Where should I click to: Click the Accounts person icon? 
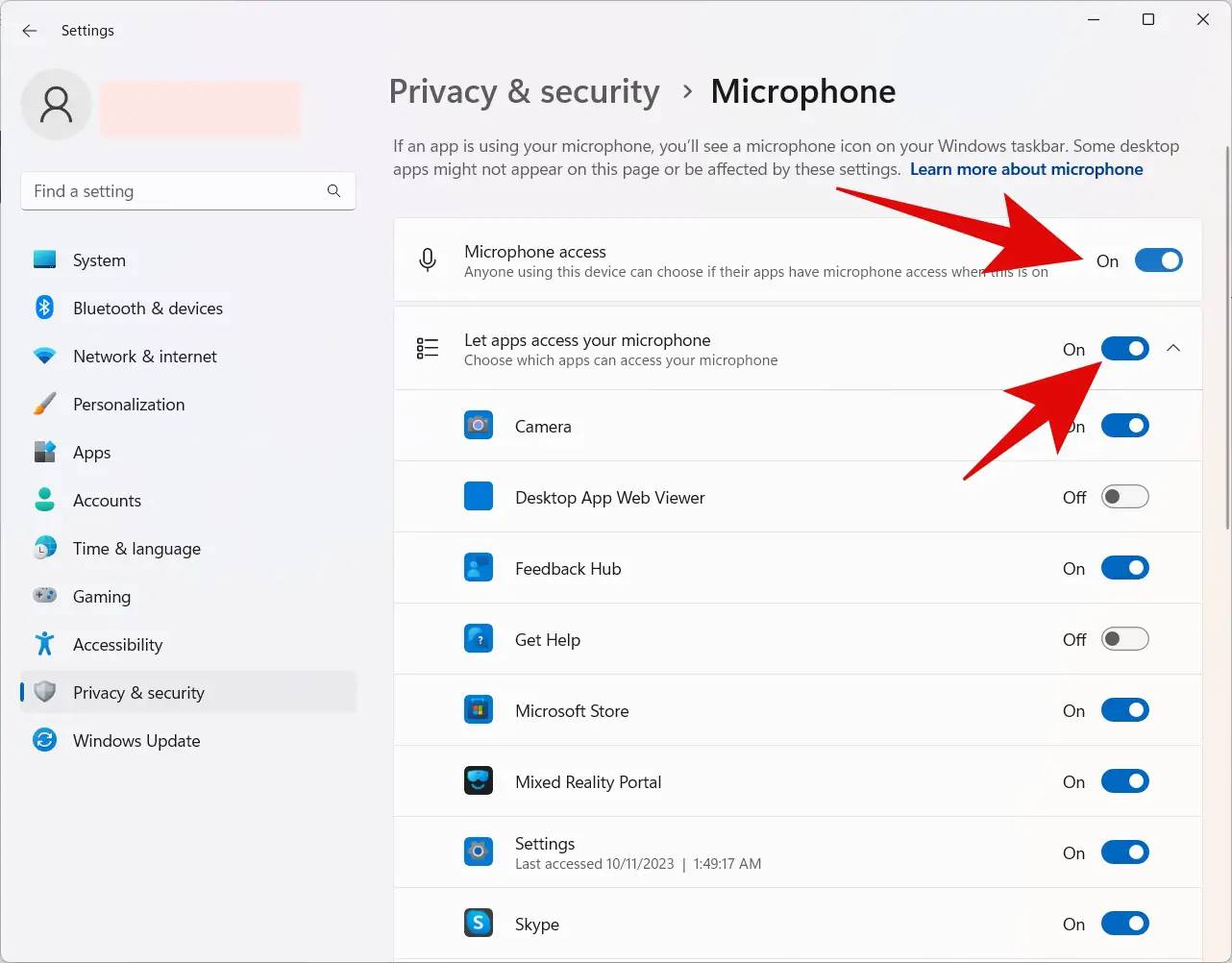click(x=45, y=500)
